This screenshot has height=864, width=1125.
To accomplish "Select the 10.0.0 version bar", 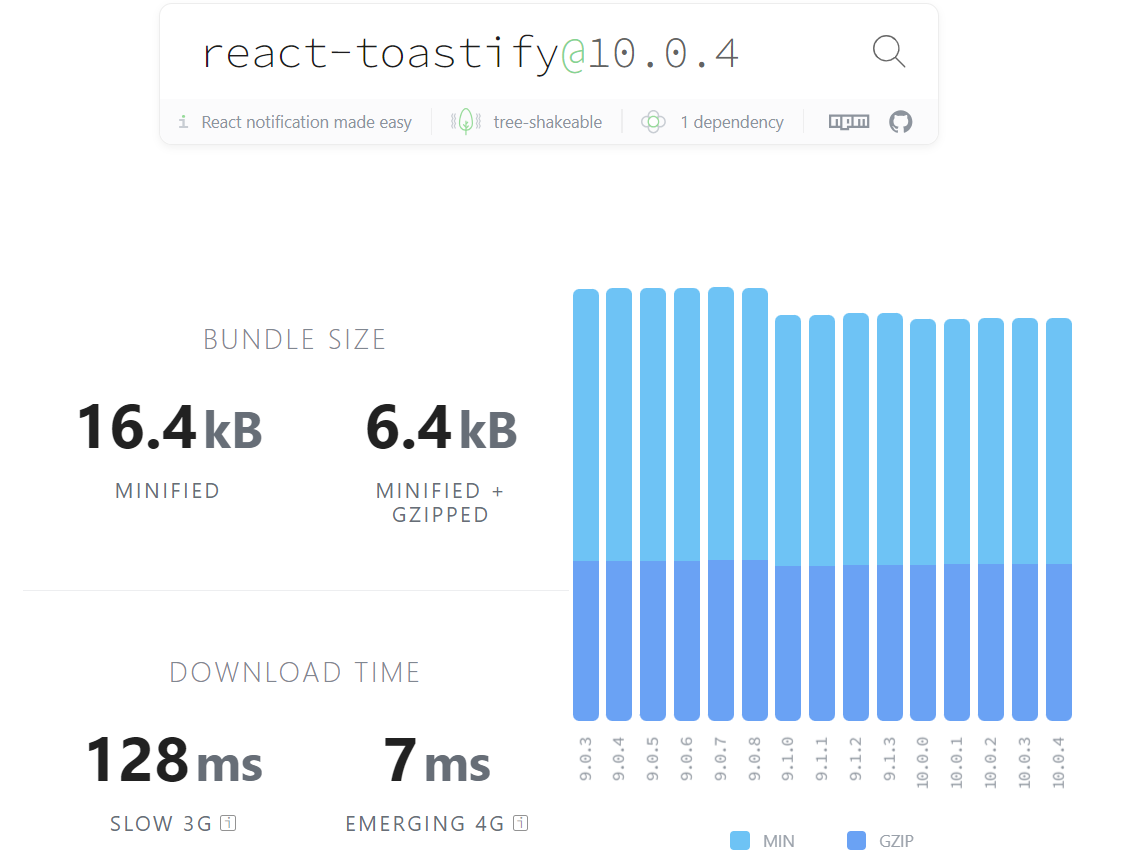I will click(923, 520).
